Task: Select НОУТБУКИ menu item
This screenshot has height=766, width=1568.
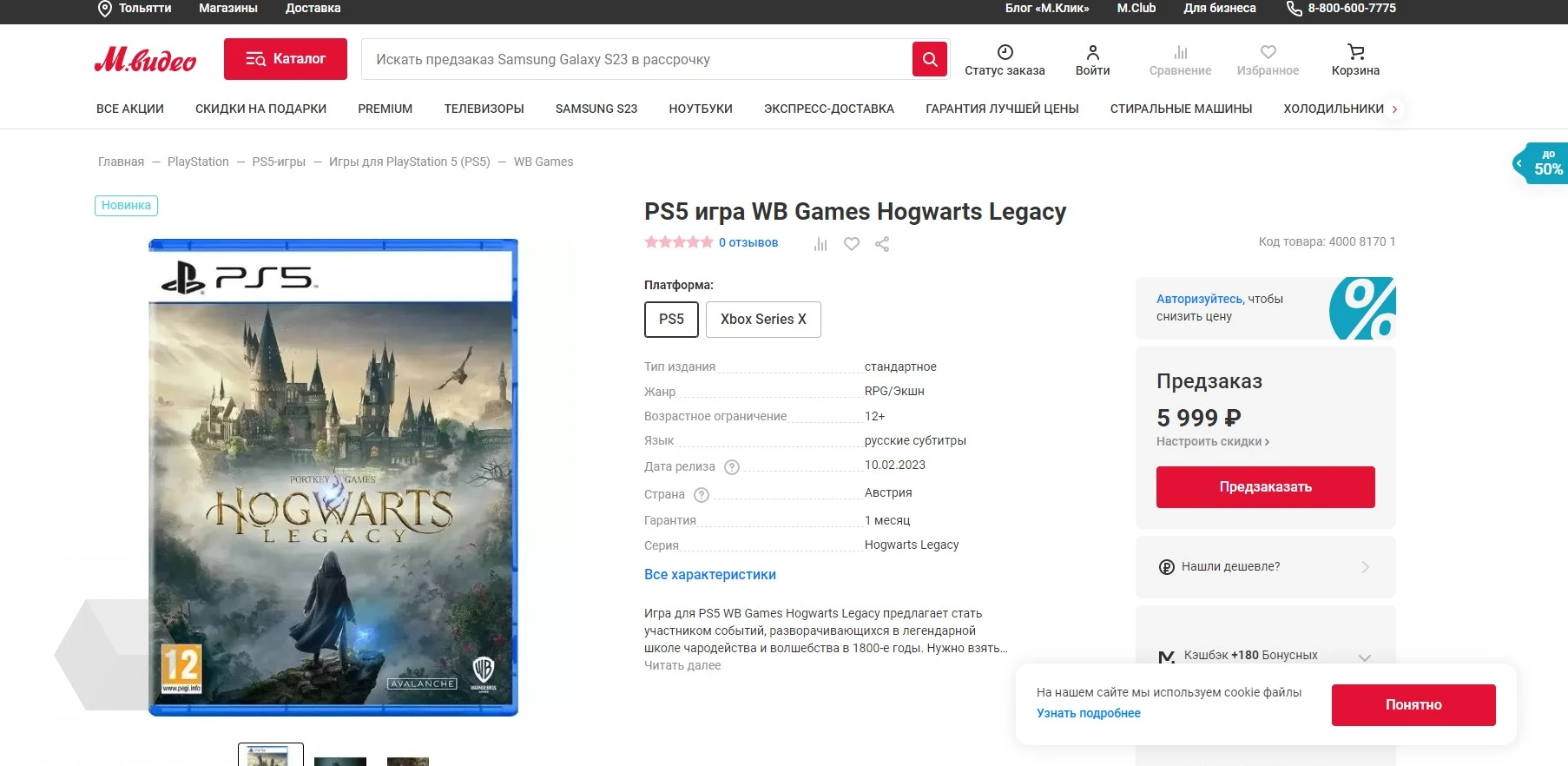Action: [701, 109]
